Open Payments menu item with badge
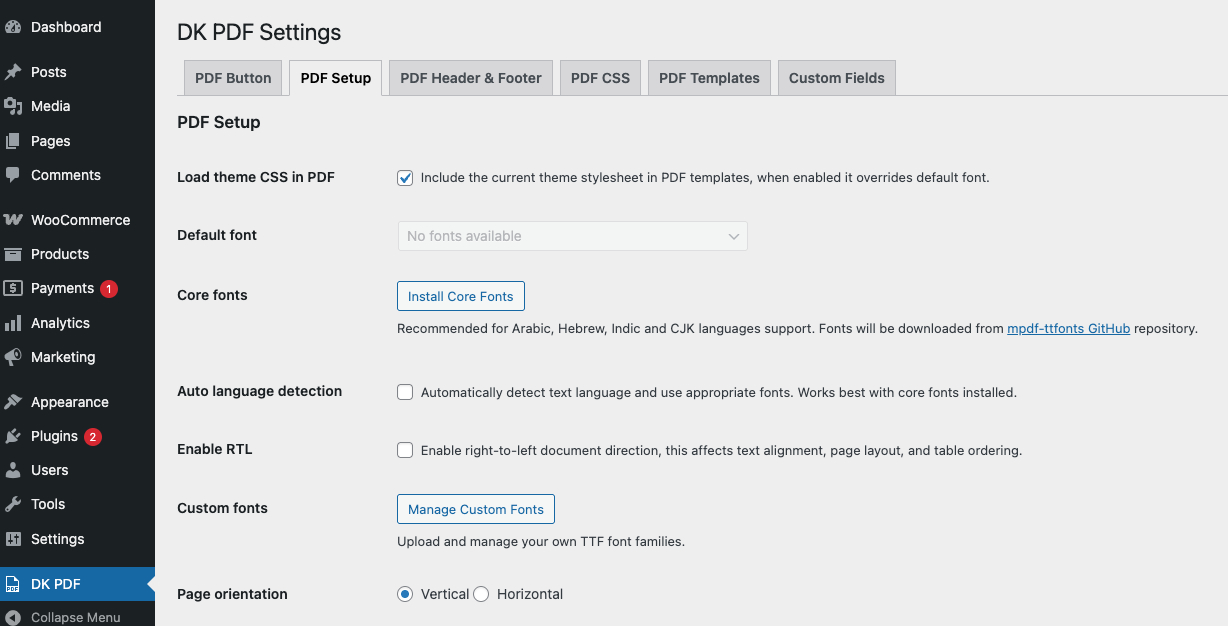Image resolution: width=1228 pixels, height=626 pixels. click(62, 288)
